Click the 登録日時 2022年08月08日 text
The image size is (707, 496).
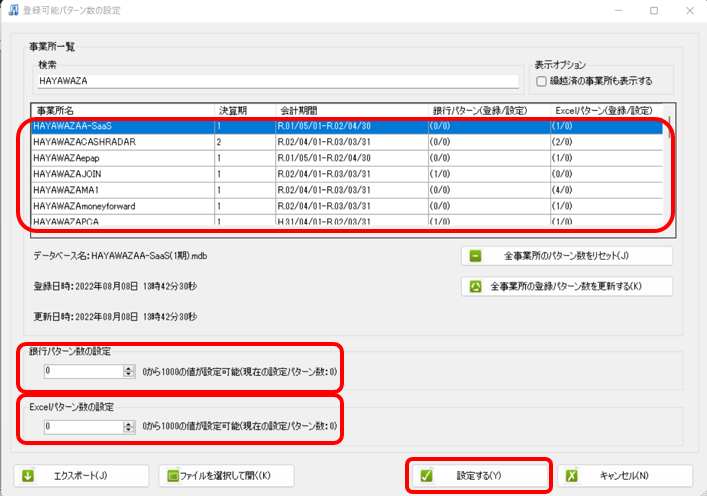[x=115, y=286]
